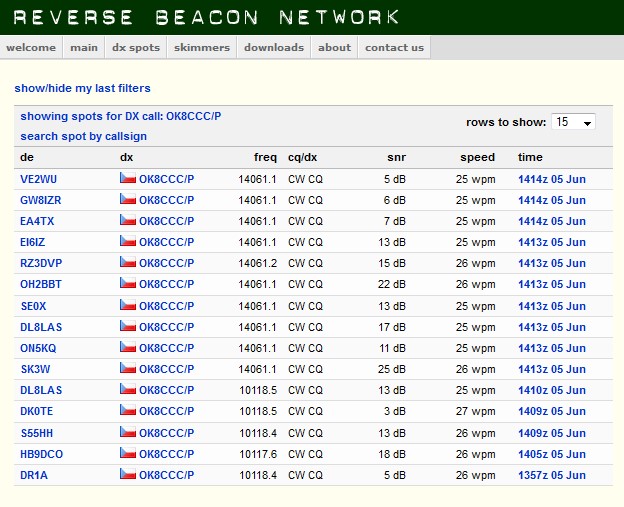Viewport: 624px width, 507px height.
Task: Click the 1405z 05 Jun time link
Action: point(551,454)
